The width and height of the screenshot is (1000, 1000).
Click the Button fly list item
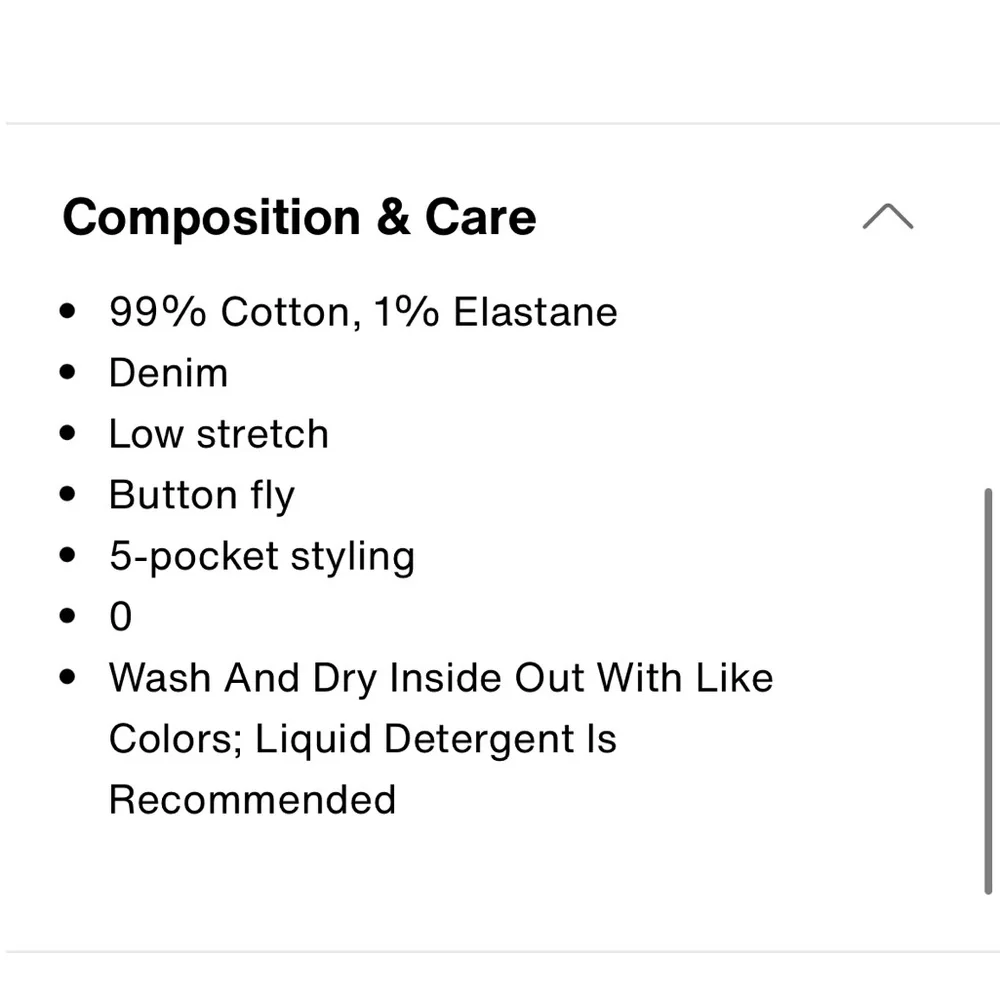click(202, 496)
